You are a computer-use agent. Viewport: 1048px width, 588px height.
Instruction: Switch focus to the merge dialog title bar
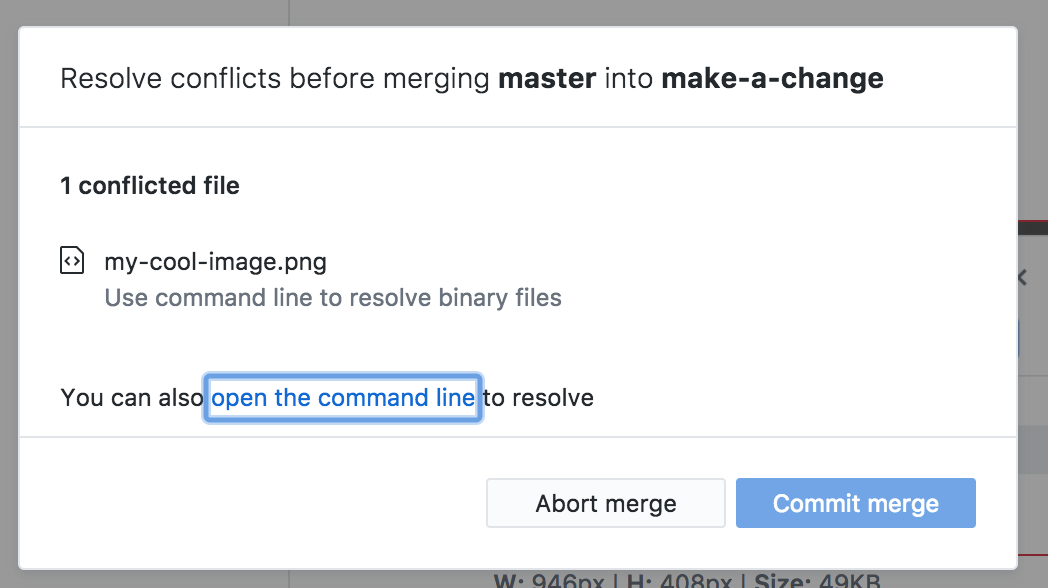click(x=472, y=77)
